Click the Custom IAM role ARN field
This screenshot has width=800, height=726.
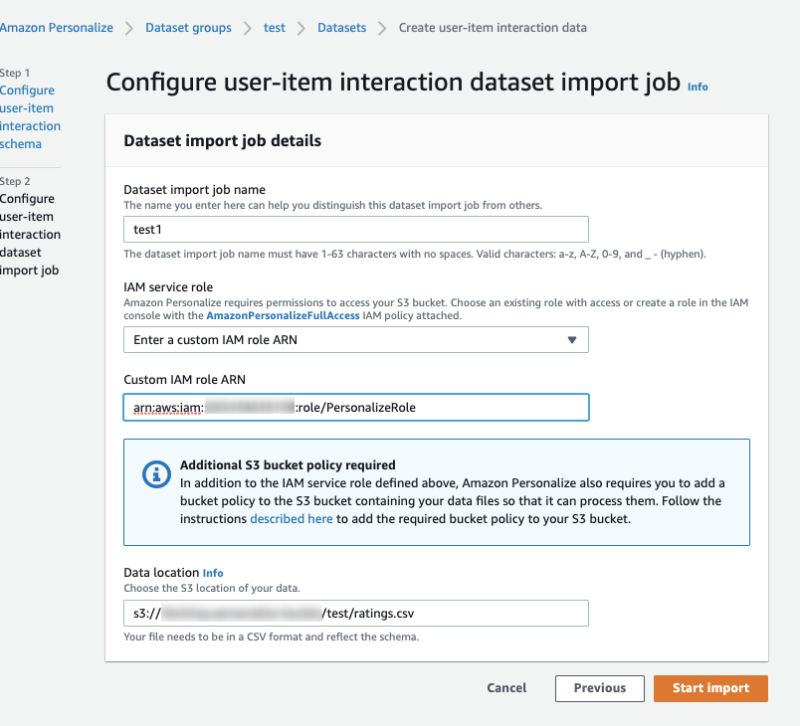click(x=355, y=407)
